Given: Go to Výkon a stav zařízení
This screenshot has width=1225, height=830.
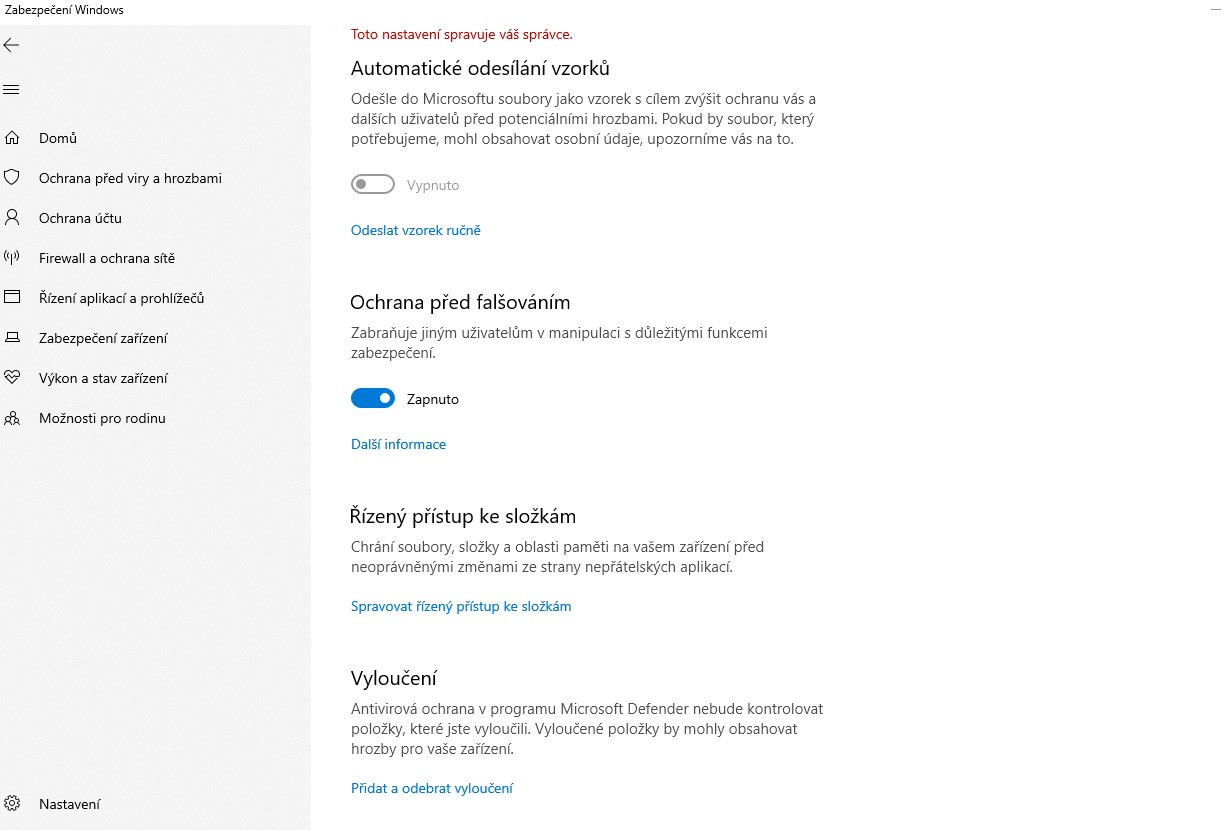Looking at the screenshot, I should click(103, 378).
